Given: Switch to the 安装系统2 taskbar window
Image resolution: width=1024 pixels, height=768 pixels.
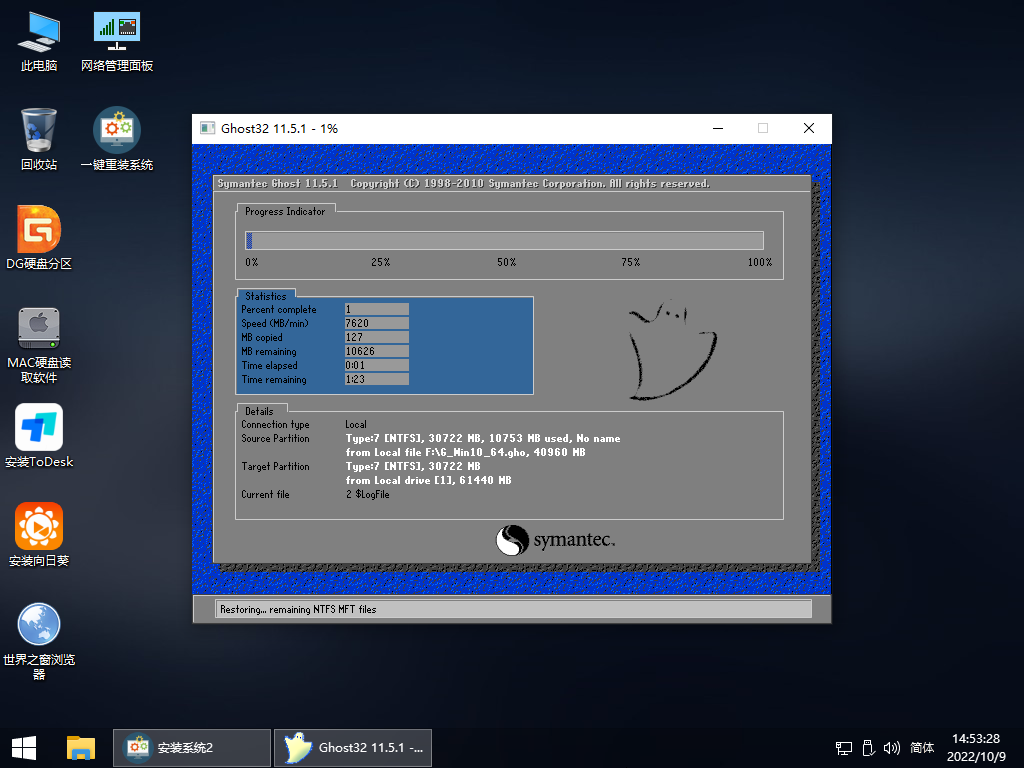Looking at the screenshot, I should coord(192,747).
